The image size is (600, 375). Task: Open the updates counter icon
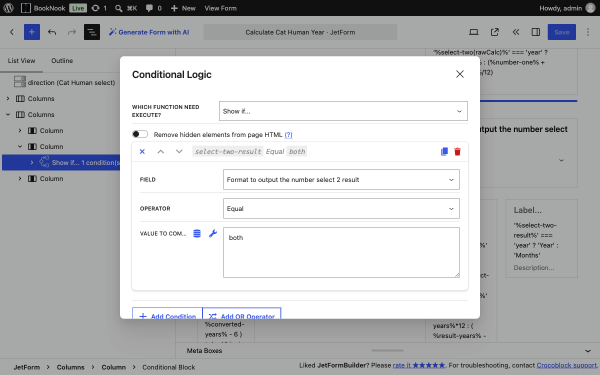(x=99, y=8)
